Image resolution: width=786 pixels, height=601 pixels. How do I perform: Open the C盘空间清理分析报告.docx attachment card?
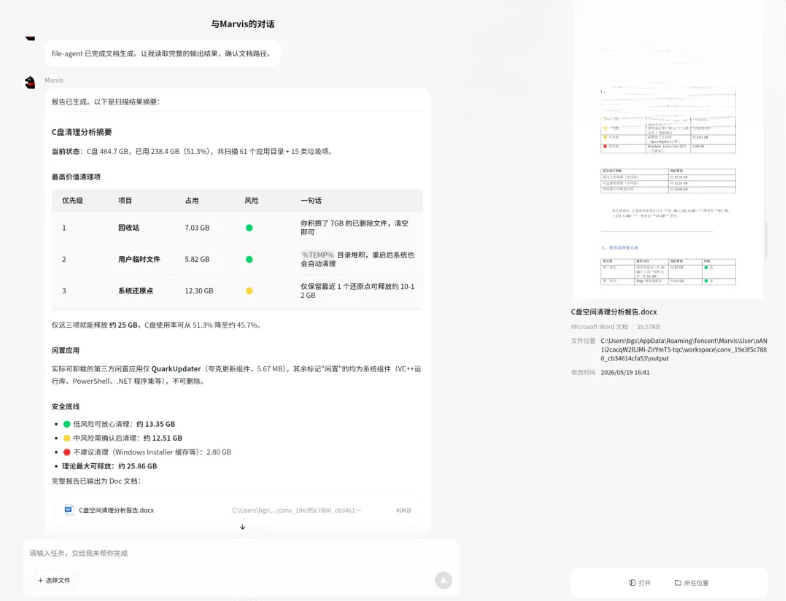pyautogui.click(x=238, y=510)
